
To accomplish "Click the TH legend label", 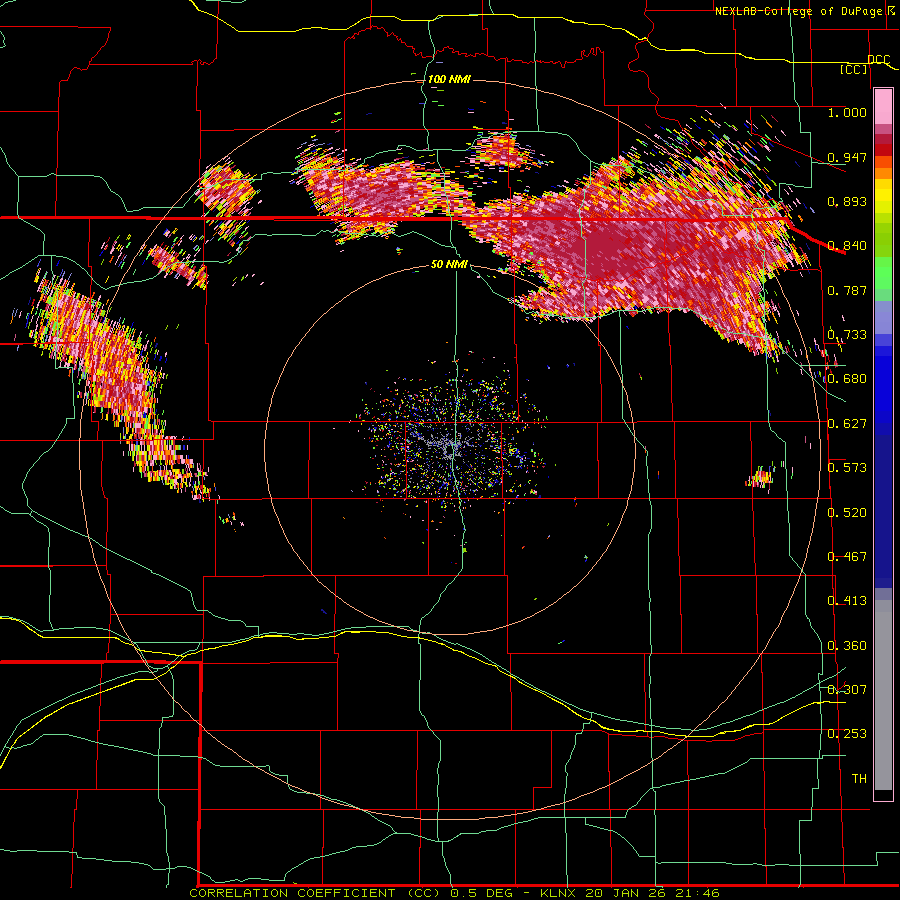I will [x=859, y=778].
